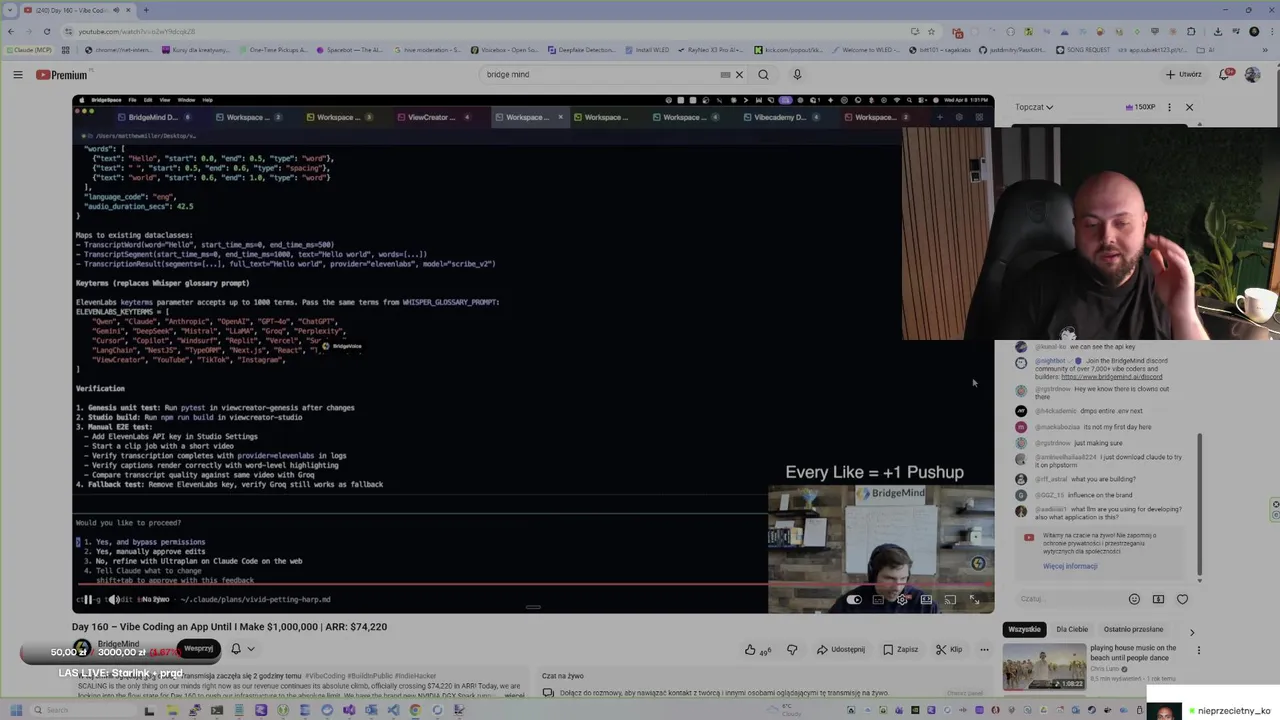The width and height of the screenshot is (1280, 720).
Task: Open the Więcej informacji link
Action: (x=1070, y=566)
